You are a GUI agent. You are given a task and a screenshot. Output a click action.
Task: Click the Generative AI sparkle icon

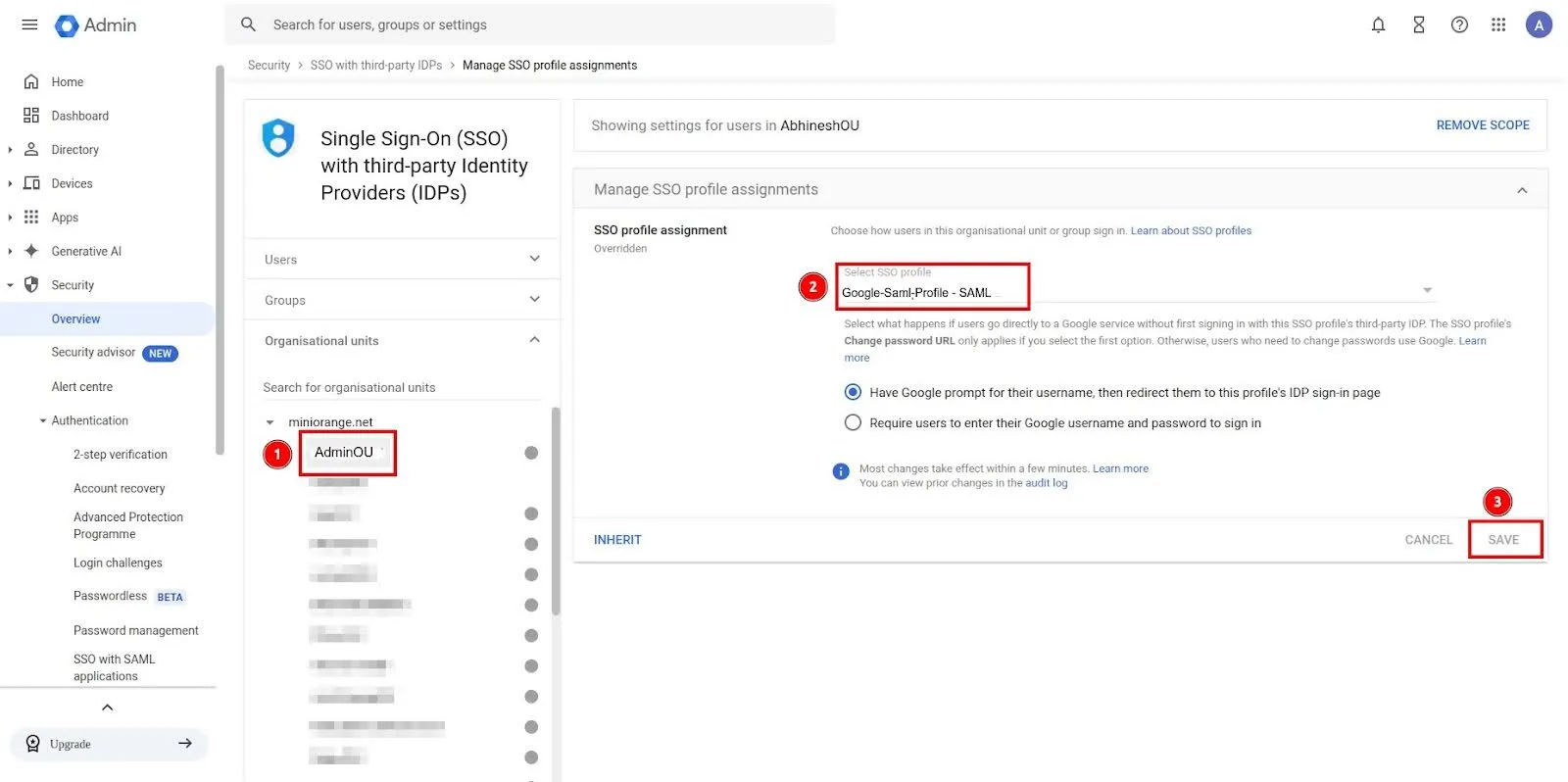tap(31, 251)
